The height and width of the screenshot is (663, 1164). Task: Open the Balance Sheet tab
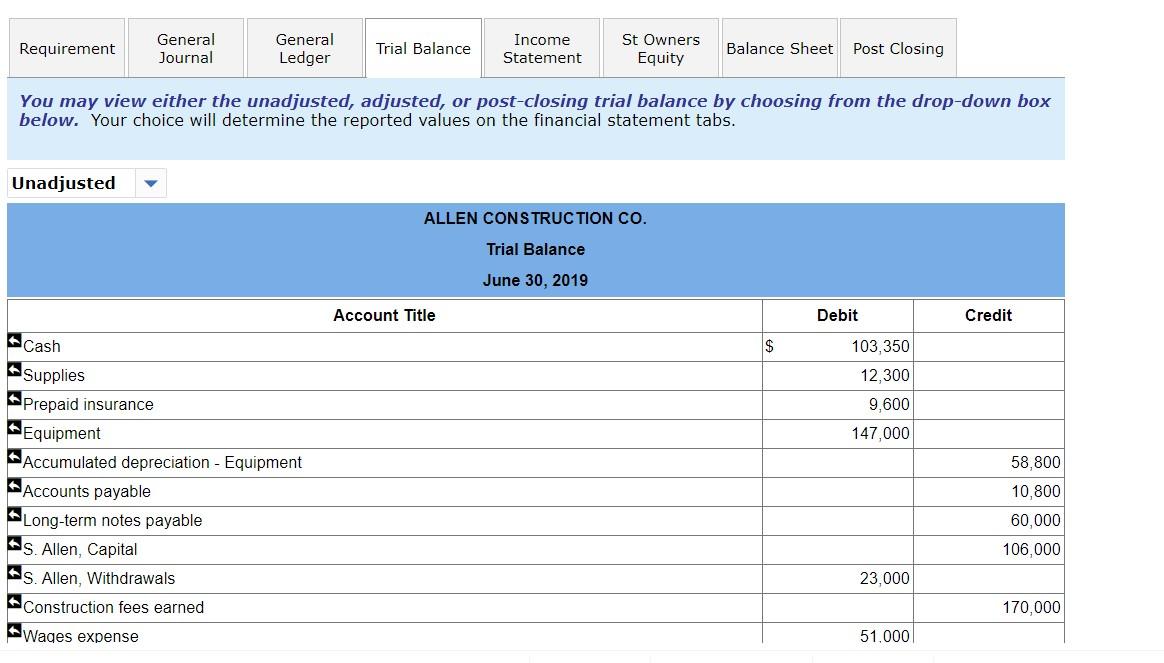pyautogui.click(x=779, y=47)
